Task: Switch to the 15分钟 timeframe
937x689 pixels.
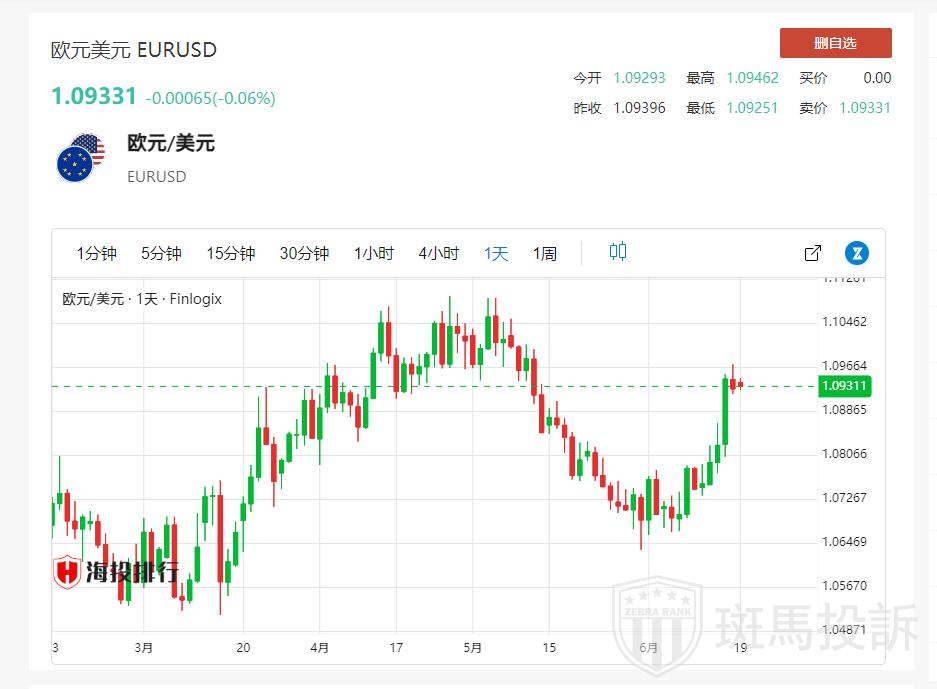Action: tap(231, 253)
